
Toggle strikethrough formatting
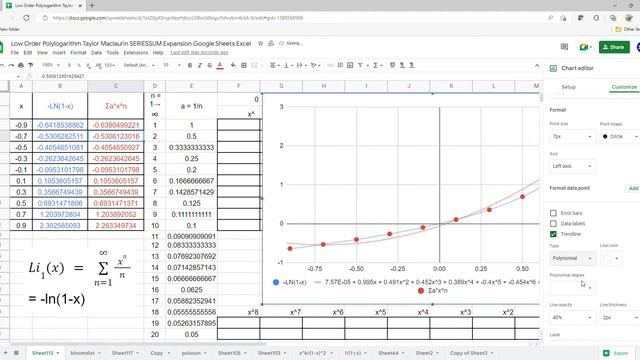209,65
